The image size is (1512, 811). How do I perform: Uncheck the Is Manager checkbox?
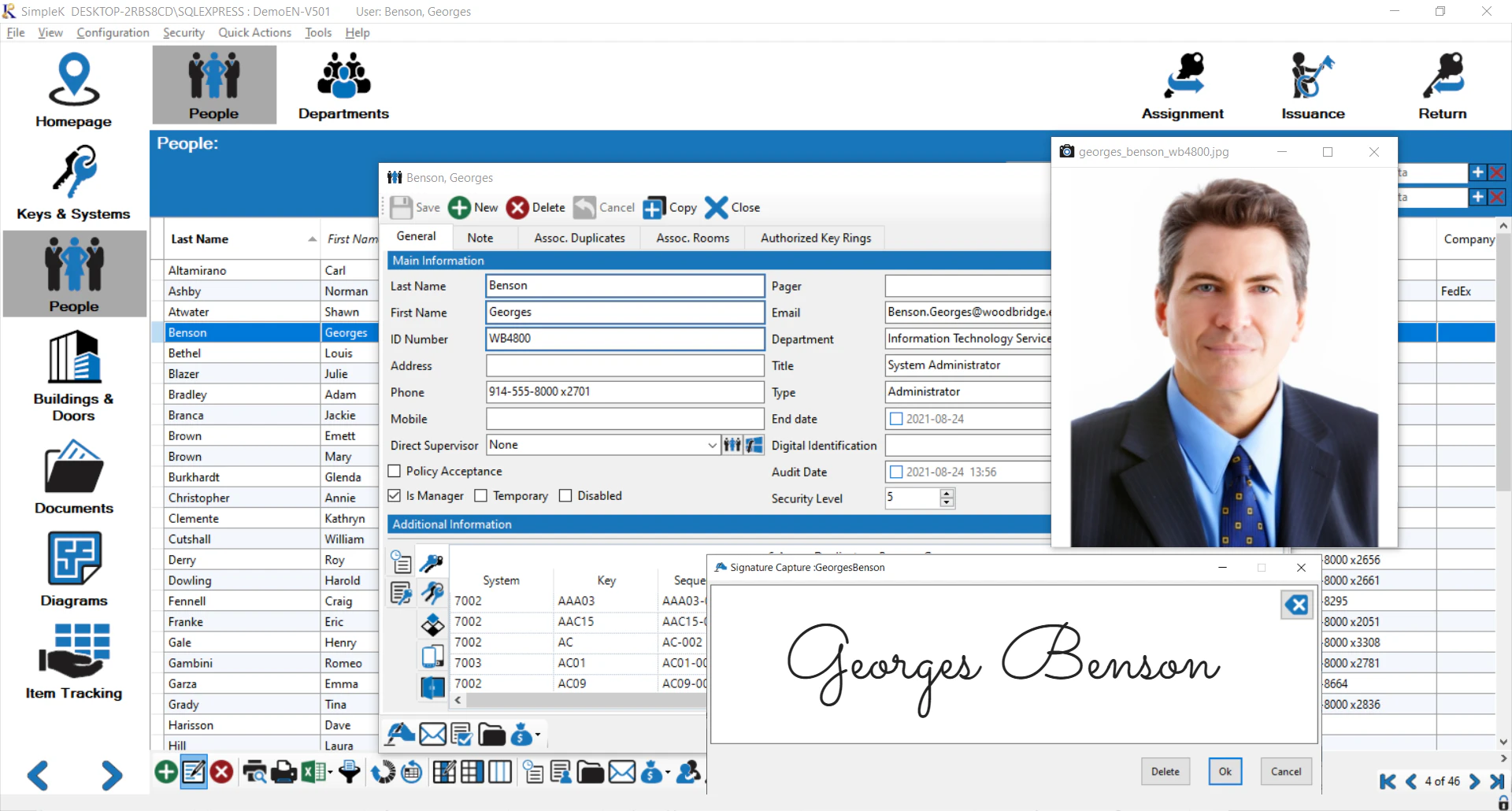coord(395,496)
